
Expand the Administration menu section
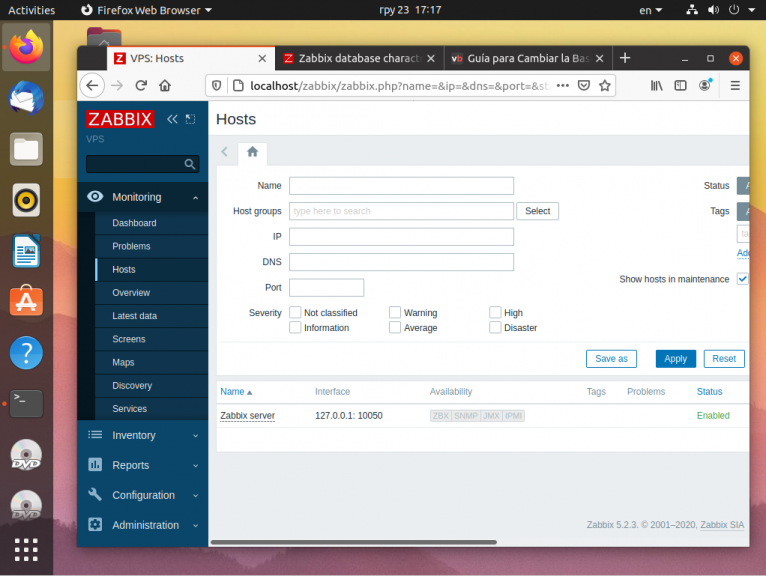143,525
